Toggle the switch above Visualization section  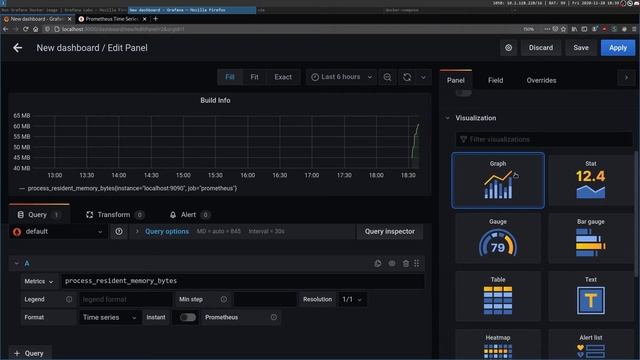click(463, 93)
